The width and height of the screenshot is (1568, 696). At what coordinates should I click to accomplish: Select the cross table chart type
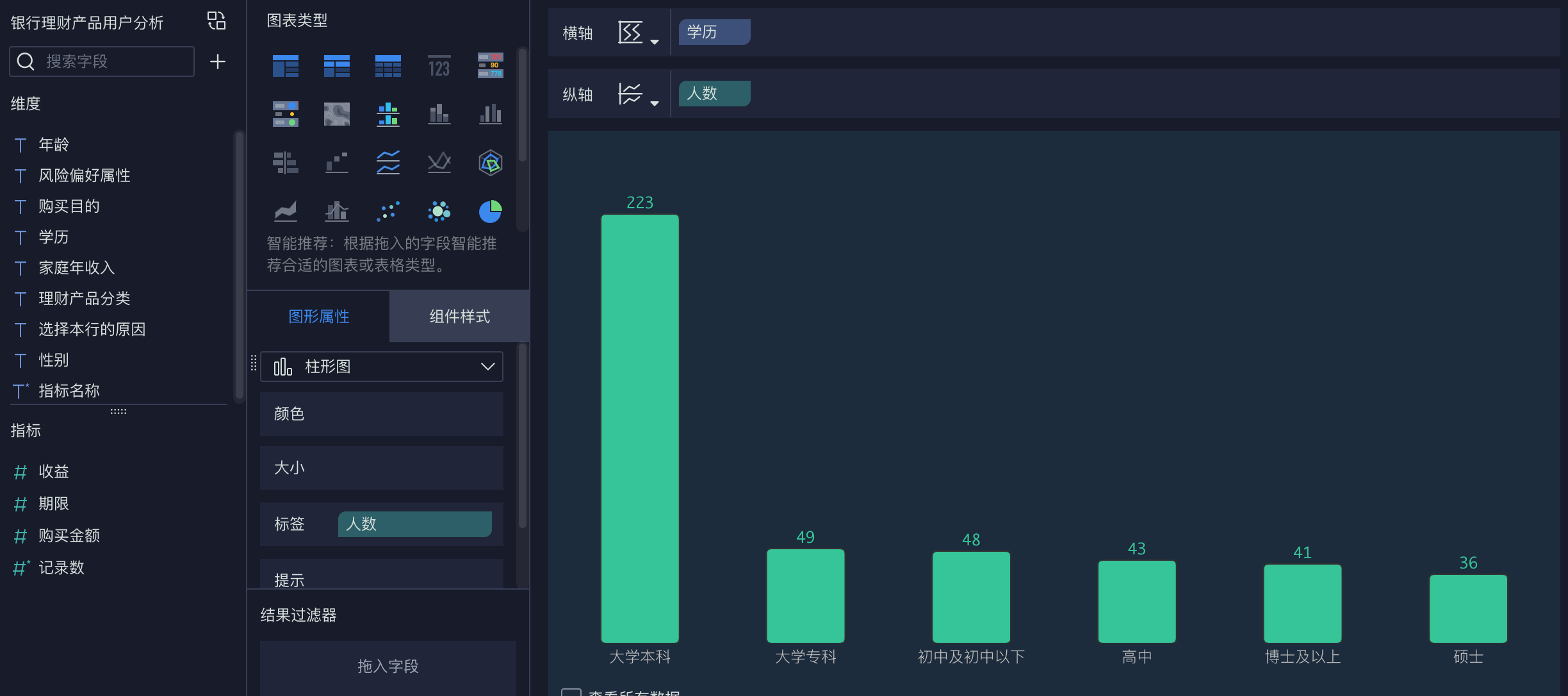[x=337, y=66]
